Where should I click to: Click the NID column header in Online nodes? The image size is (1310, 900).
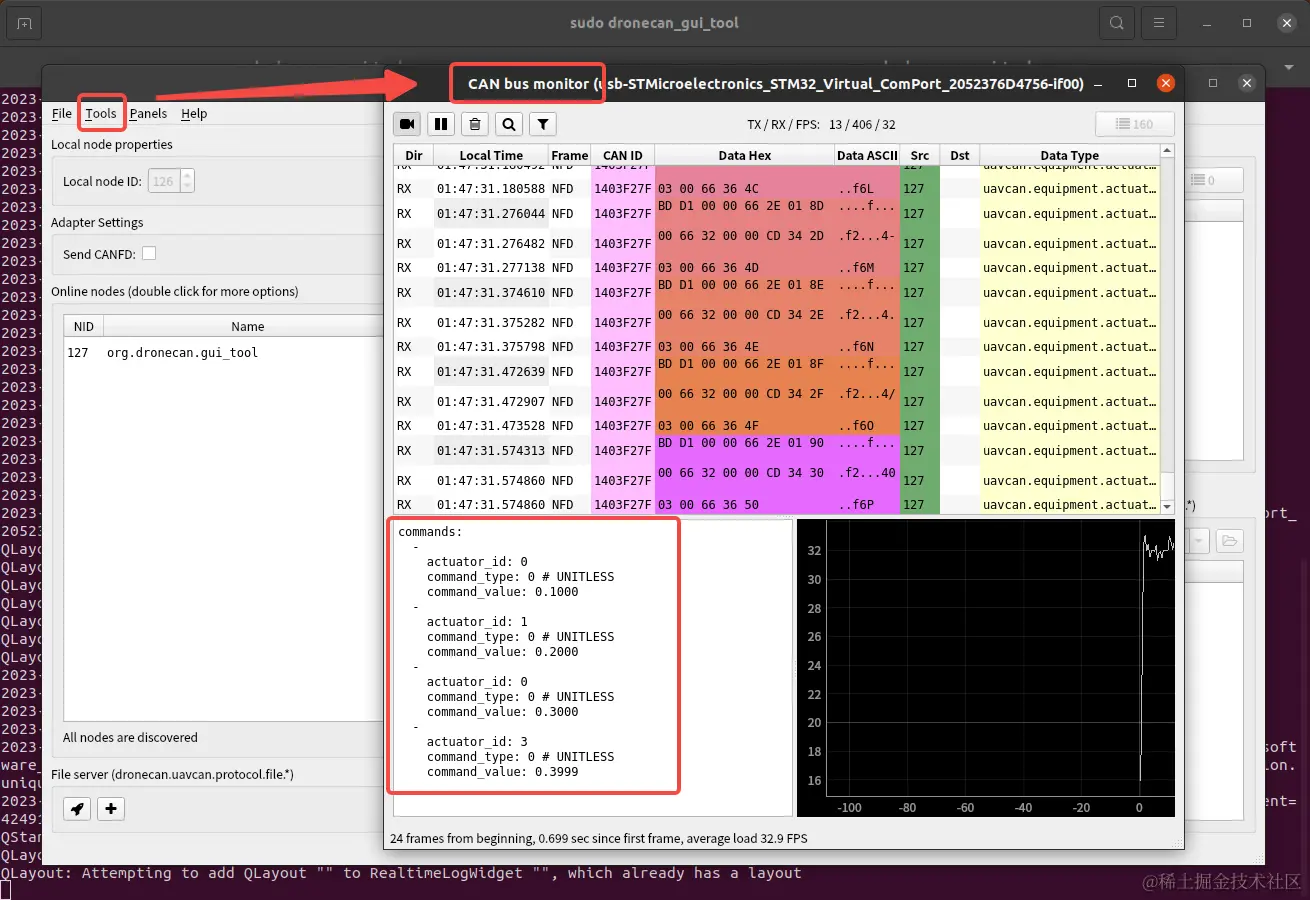[x=84, y=326]
